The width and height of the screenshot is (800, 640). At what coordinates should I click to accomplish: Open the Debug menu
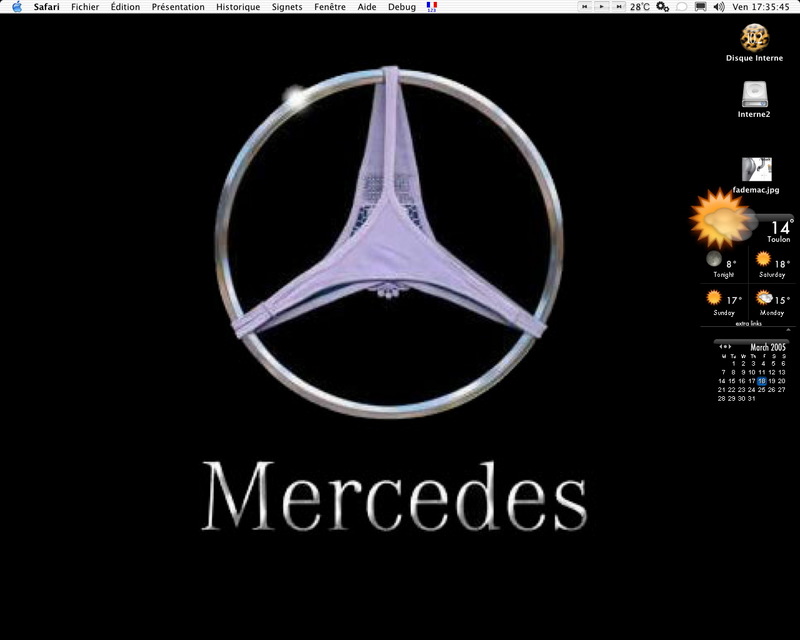402,7
